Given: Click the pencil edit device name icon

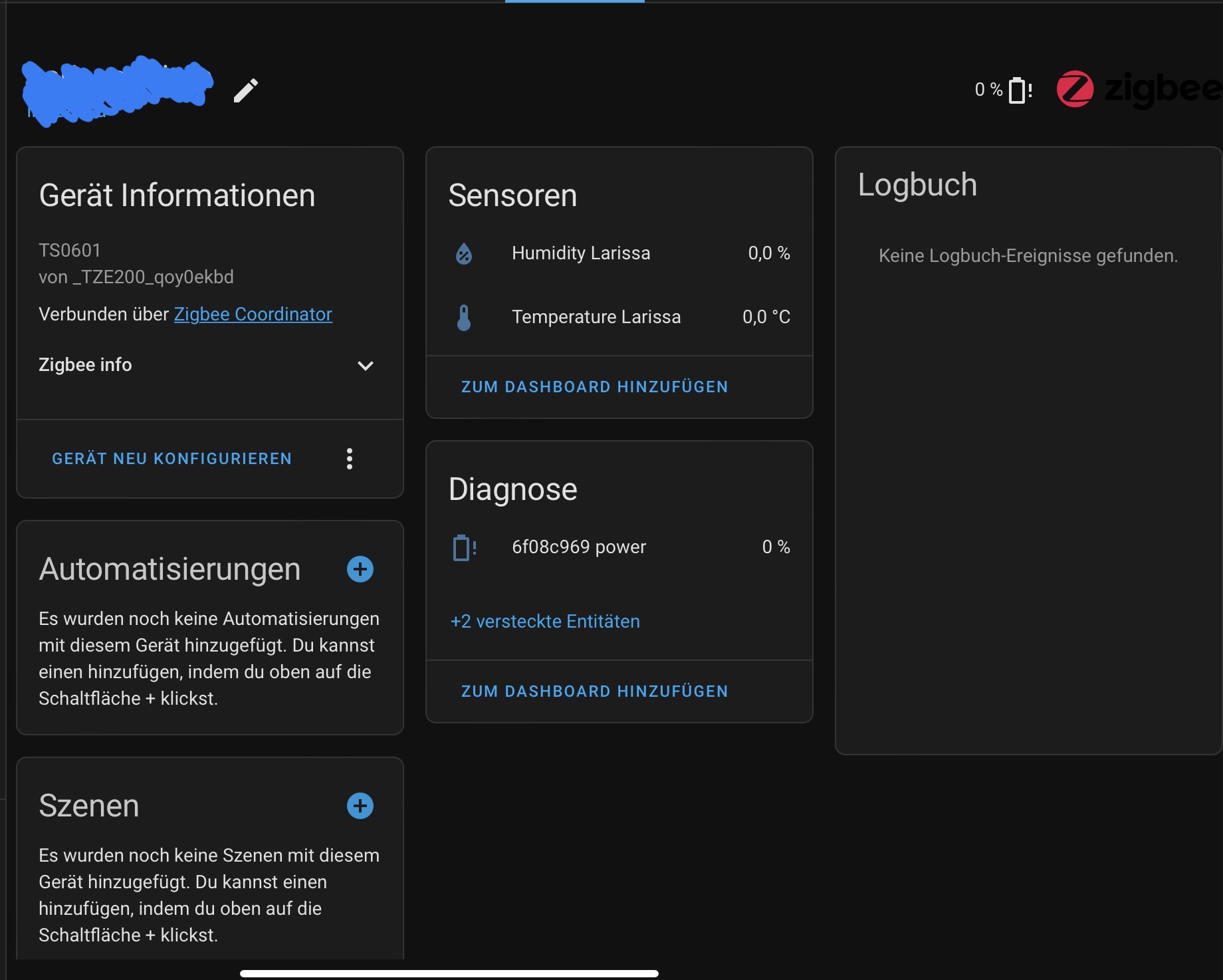Looking at the screenshot, I should point(246,90).
